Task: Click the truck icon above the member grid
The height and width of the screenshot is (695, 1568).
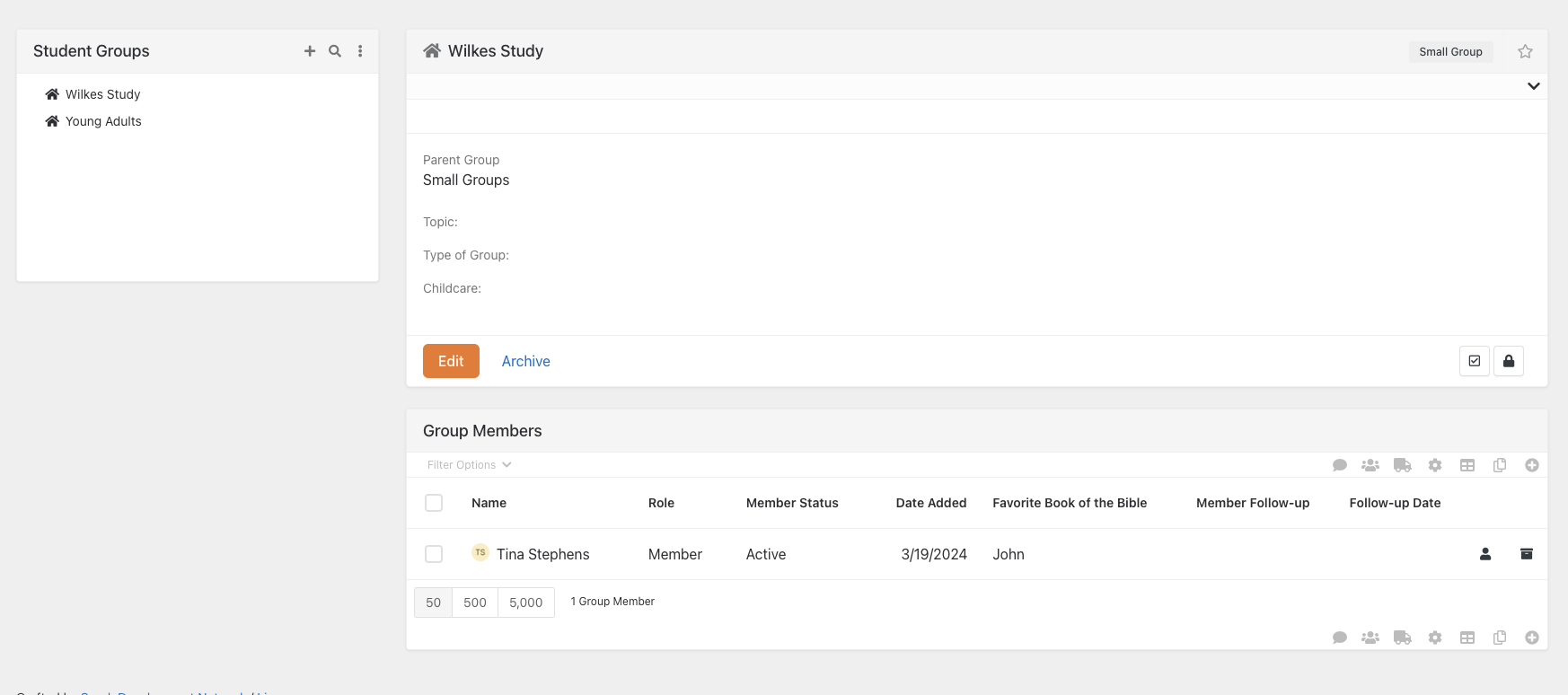Action: coord(1402,465)
